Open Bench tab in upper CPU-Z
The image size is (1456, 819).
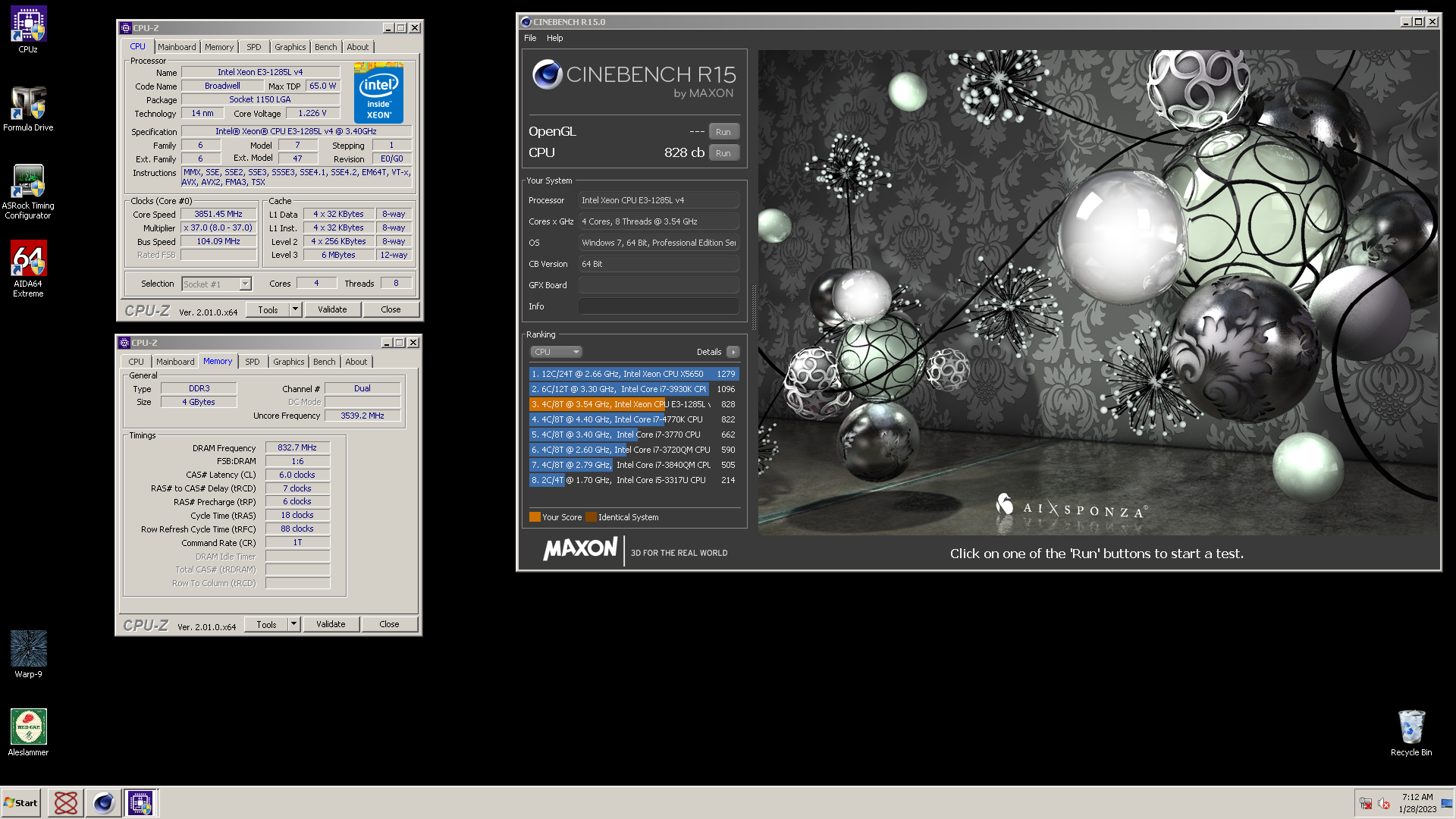326,47
